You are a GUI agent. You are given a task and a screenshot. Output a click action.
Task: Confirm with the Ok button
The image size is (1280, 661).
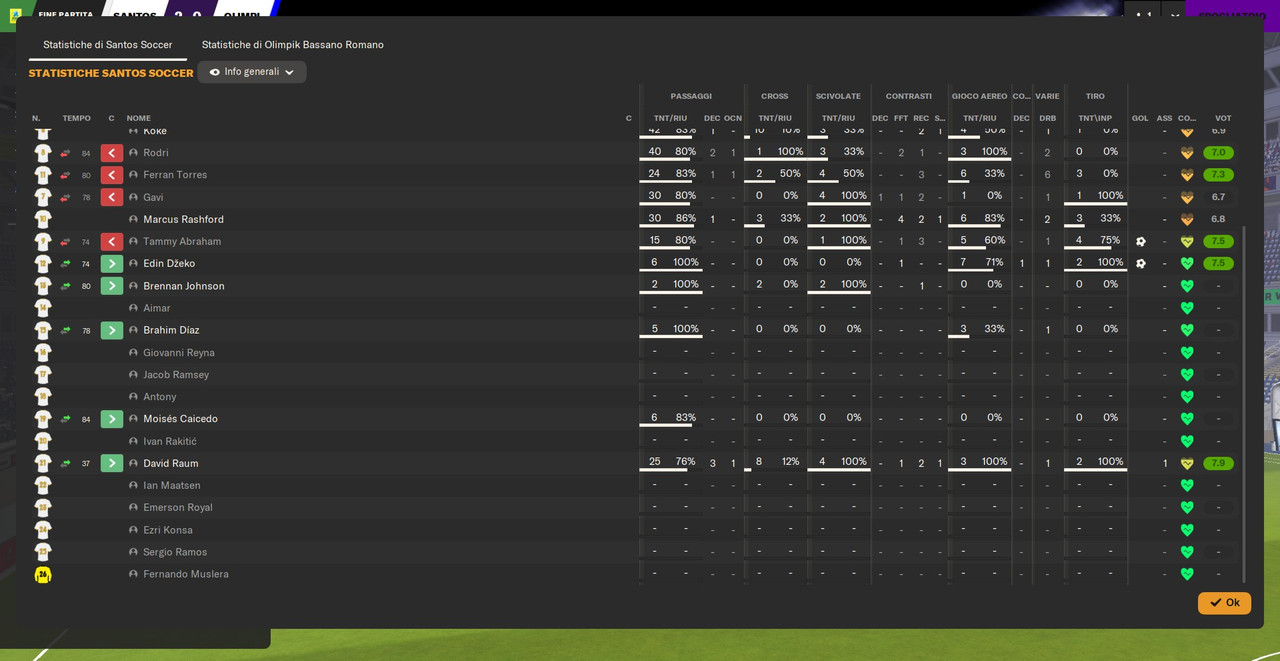(1224, 603)
